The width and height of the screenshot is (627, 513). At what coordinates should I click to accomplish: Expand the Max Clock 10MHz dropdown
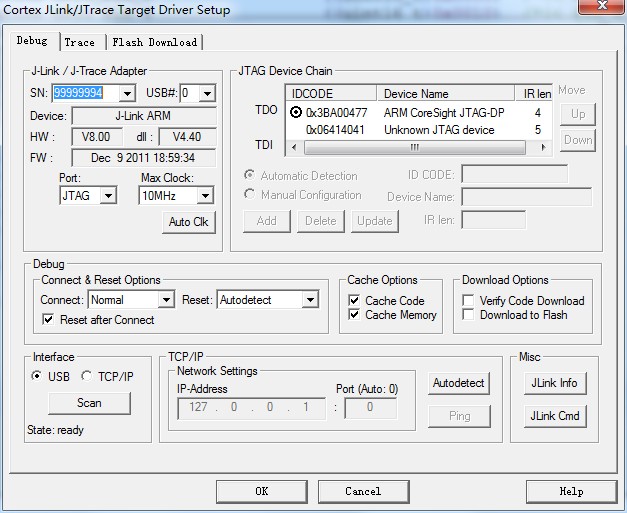pyautogui.click(x=205, y=196)
